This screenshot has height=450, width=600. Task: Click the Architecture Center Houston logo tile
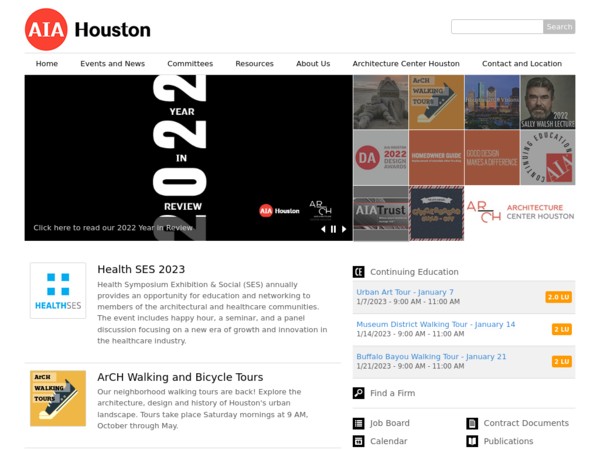pos(520,212)
